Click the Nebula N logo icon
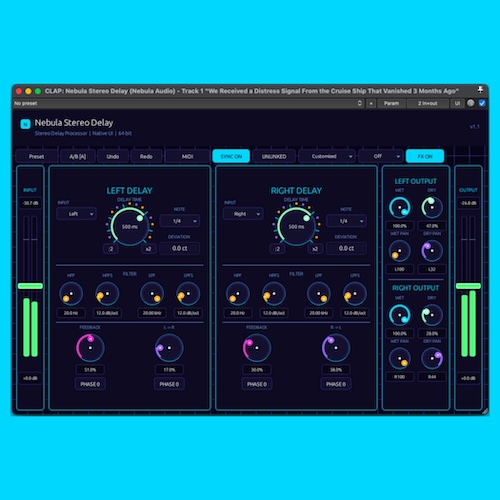This screenshot has width=500, height=500. [25, 124]
